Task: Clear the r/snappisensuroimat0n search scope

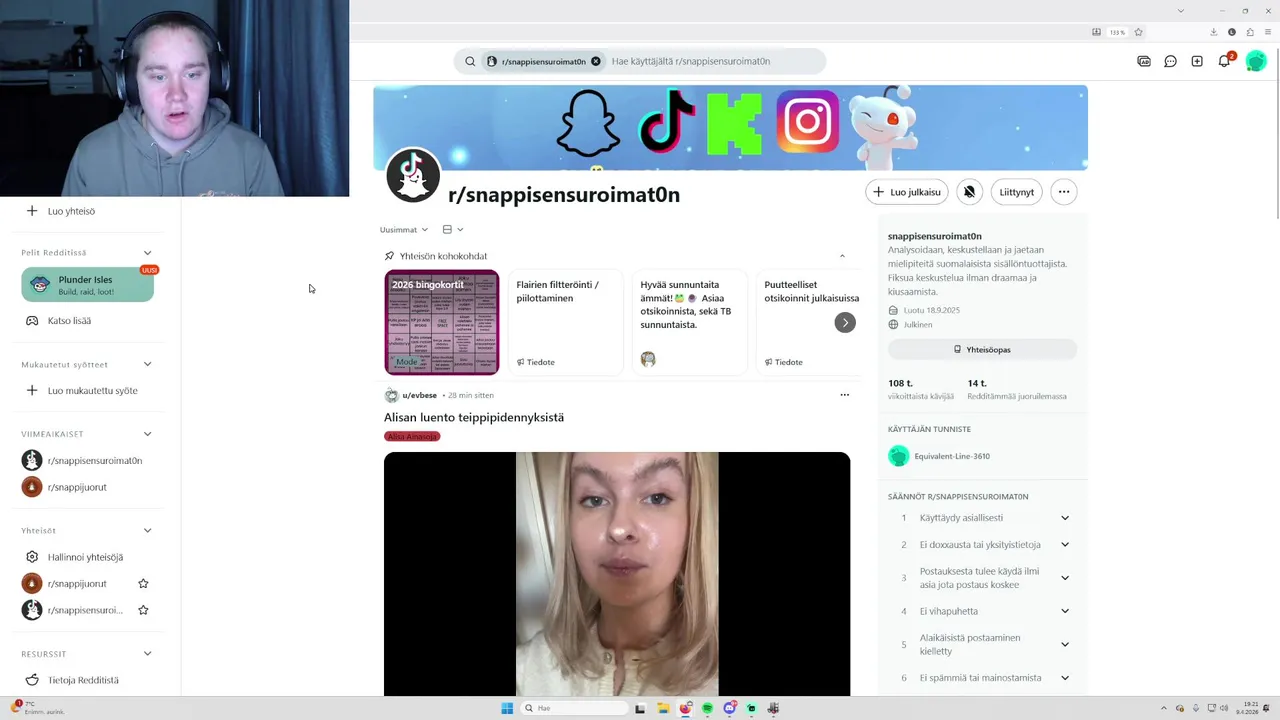Action: pyautogui.click(x=596, y=61)
